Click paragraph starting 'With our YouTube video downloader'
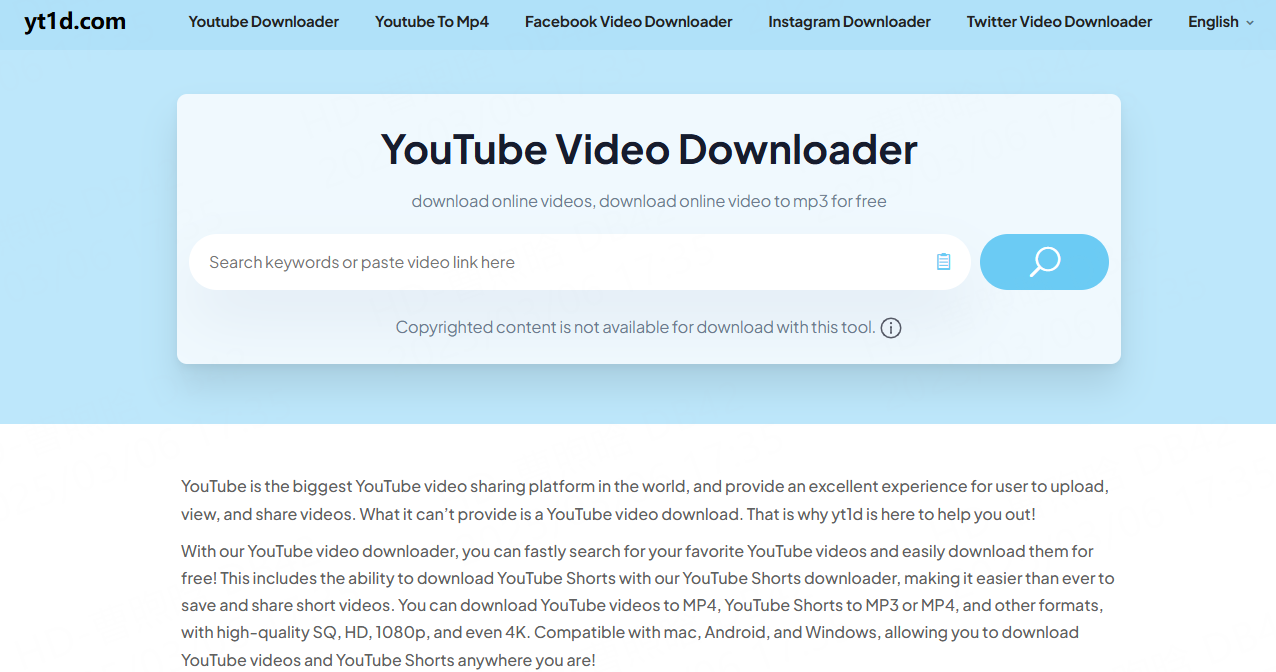Screen dimensions: 1276x672 click(648, 605)
